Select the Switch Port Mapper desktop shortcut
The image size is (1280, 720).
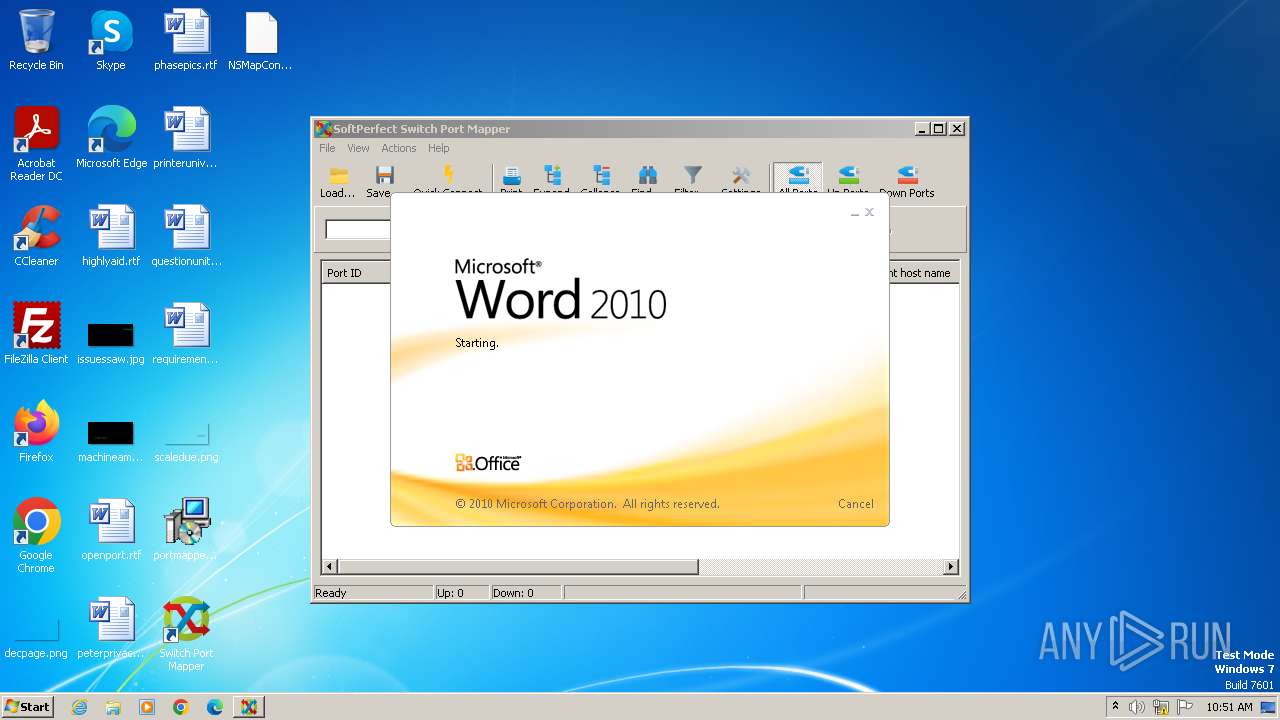point(186,634)
